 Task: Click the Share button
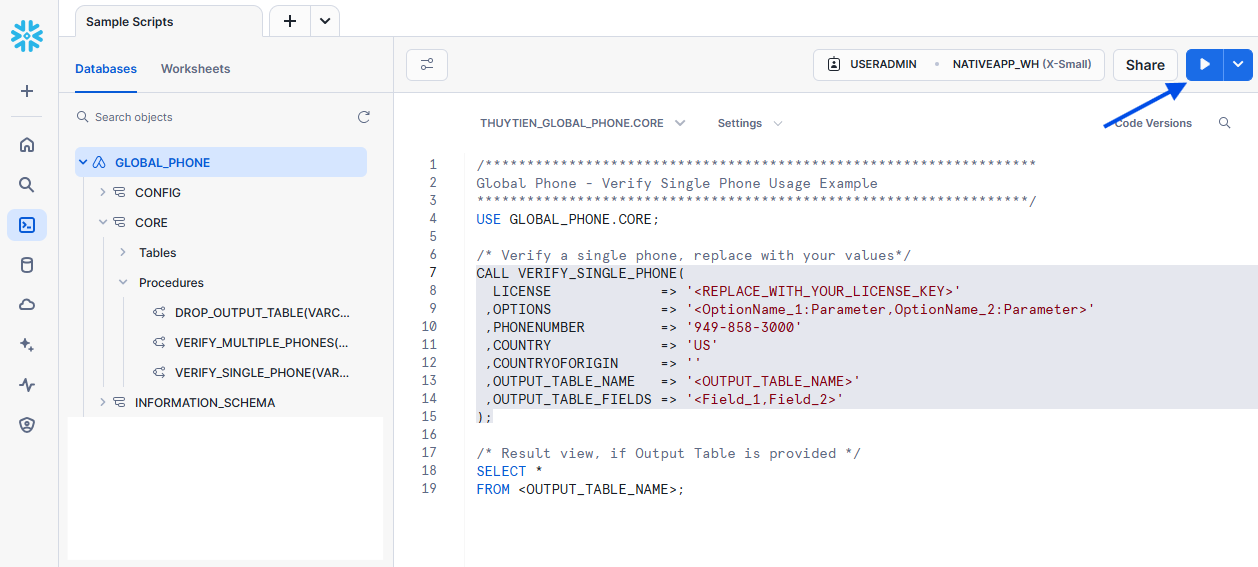tap(1145, 65)
